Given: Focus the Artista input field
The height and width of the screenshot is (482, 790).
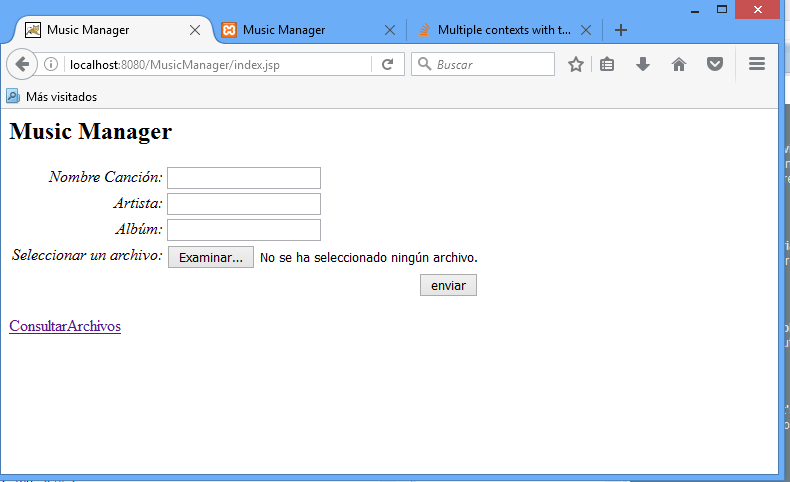Looking at the screenshot, I should tap(243, 204).
